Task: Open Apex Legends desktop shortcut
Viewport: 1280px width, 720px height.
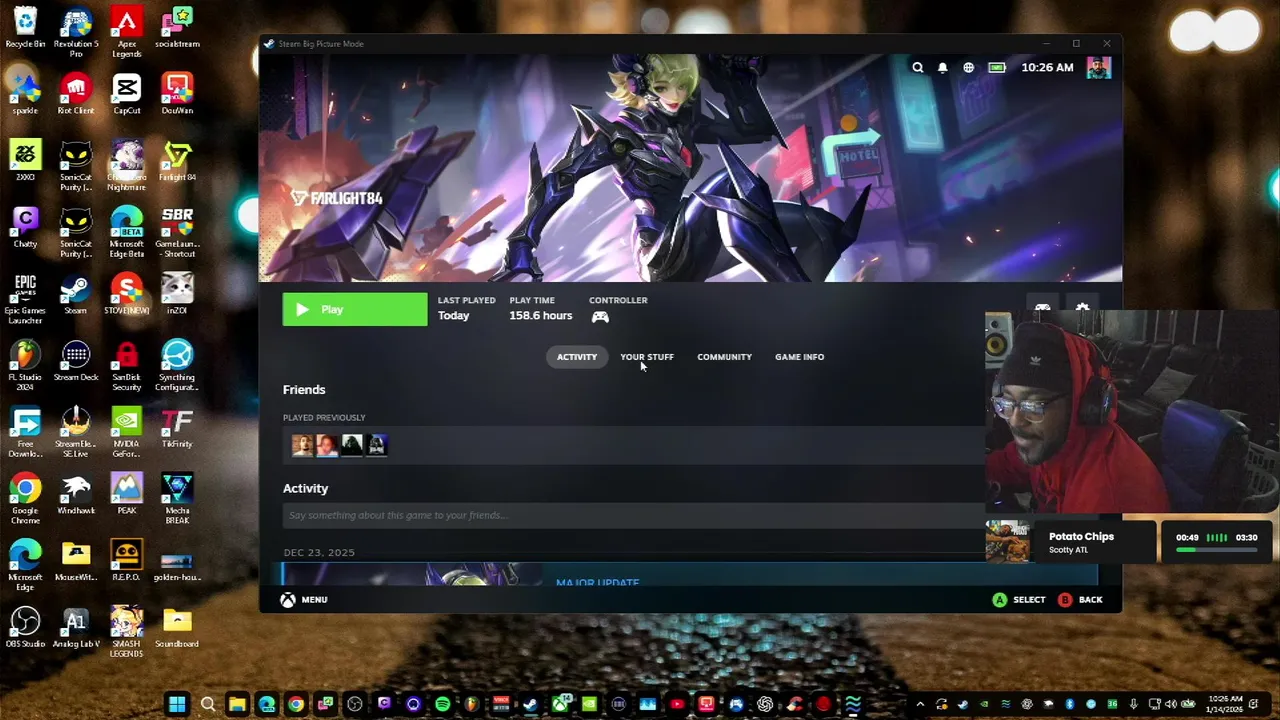Action: [x=127, y=32]
